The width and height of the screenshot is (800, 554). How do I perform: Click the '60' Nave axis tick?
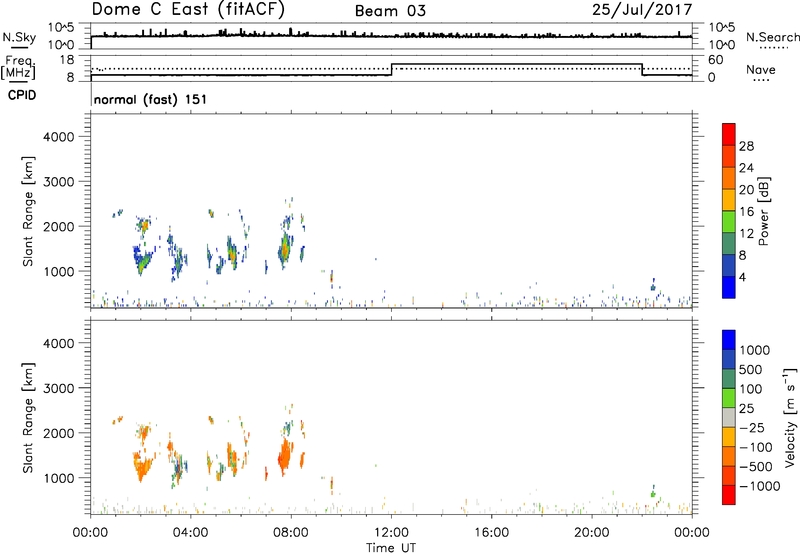pos(716,60)
